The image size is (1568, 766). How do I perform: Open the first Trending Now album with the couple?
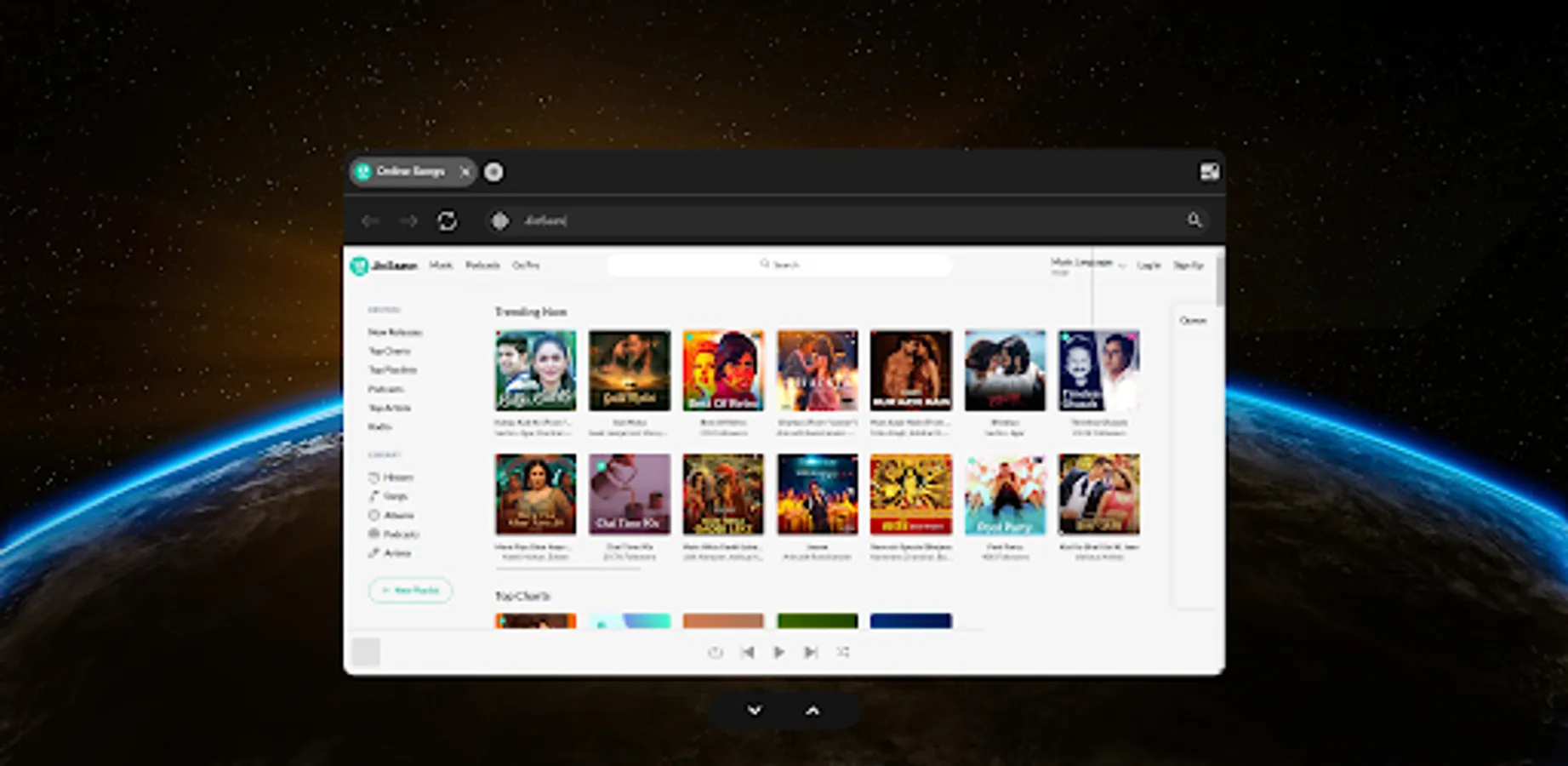pyautogui.click(x=535, y=371)
